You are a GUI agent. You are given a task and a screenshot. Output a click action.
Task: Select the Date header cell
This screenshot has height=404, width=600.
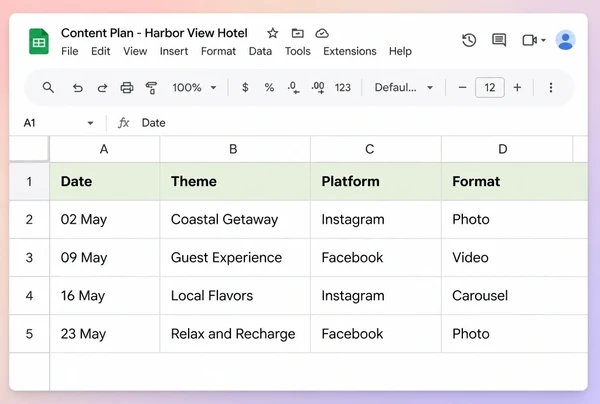click(x=104, y=181)
